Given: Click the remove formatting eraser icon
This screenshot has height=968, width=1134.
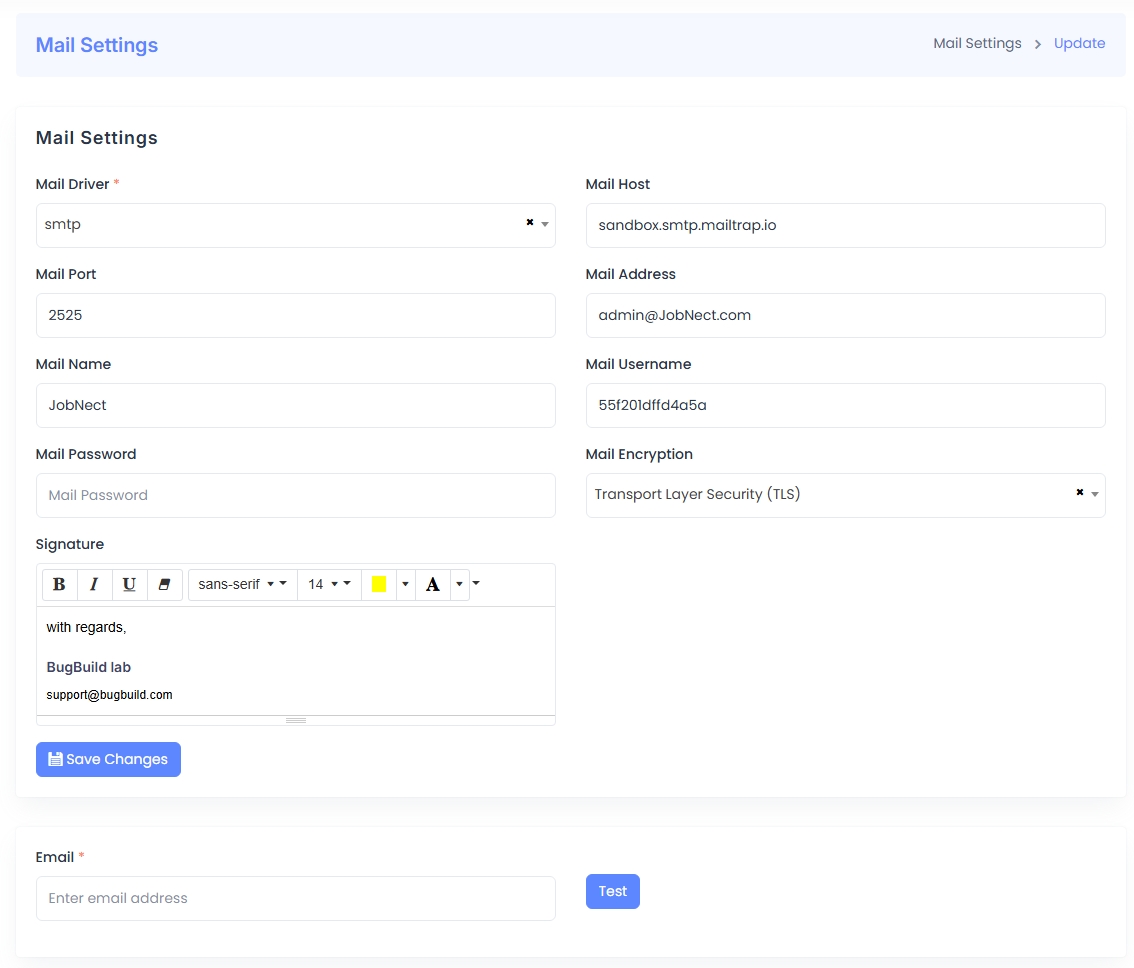Looking at the screenshot, I should pos(164,584).
